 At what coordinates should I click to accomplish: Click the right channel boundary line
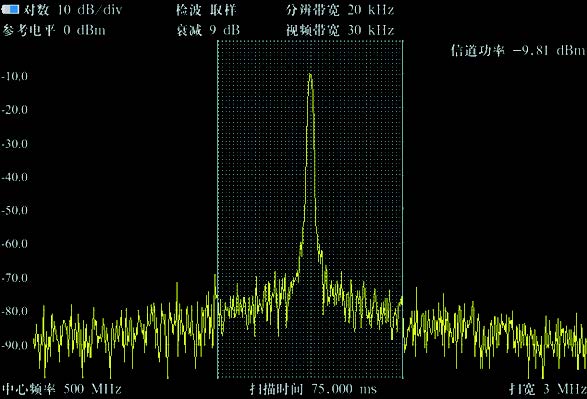click(403, 210)
